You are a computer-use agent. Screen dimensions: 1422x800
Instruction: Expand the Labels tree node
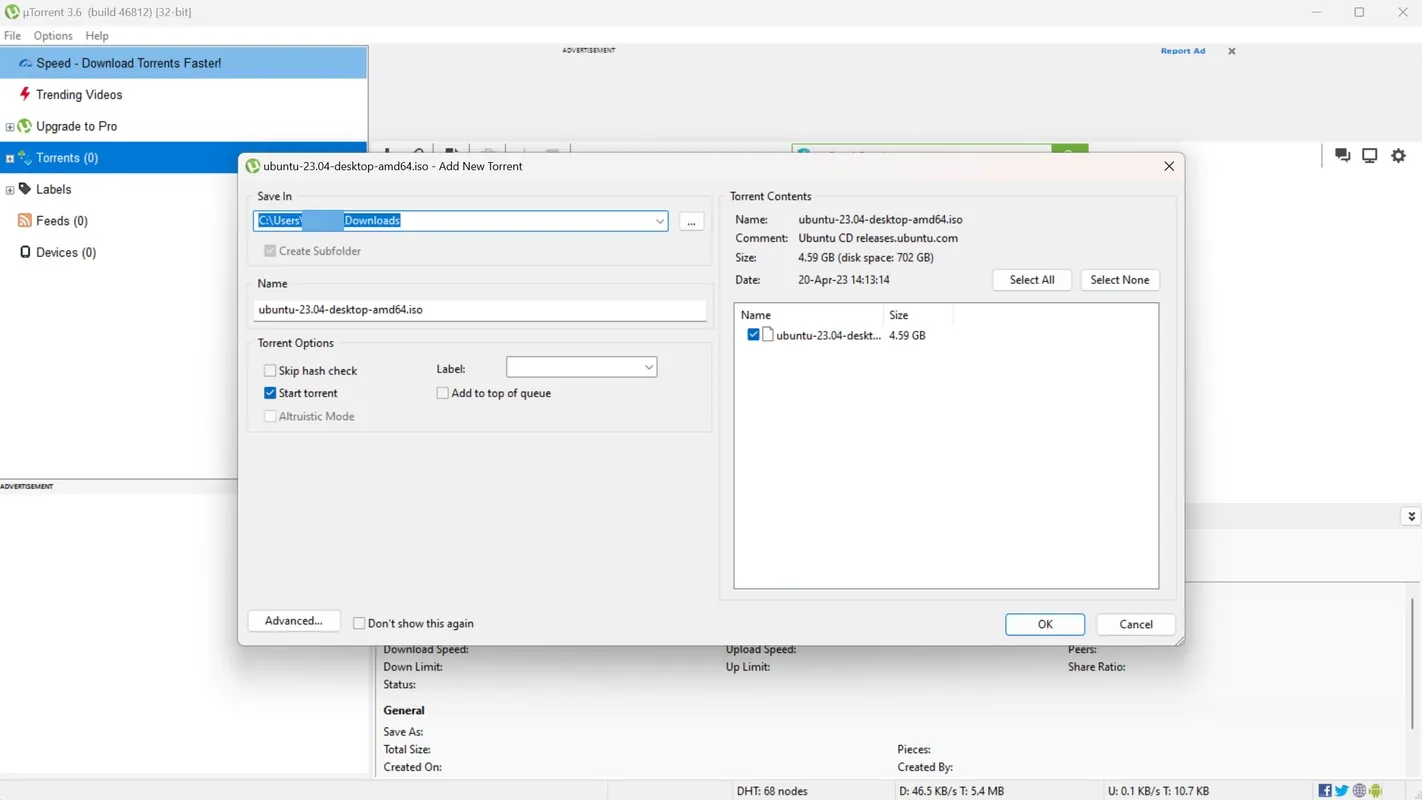point(10,190)
